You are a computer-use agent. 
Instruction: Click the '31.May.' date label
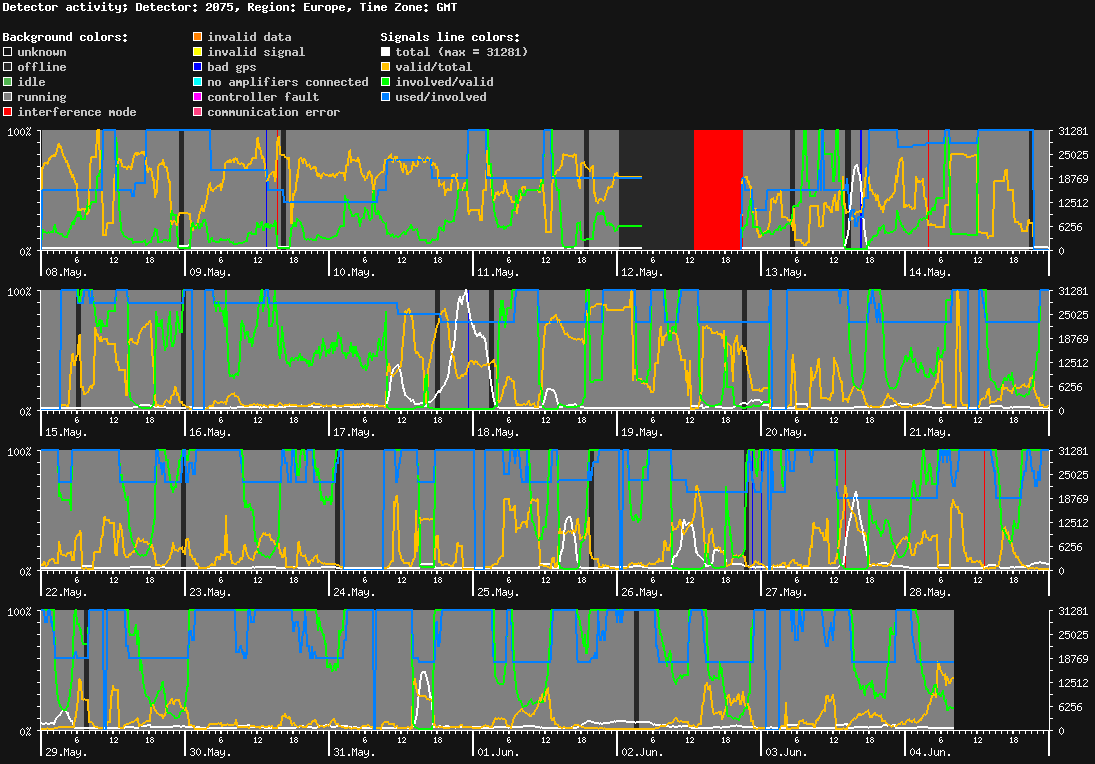click(x=354, y=752)
